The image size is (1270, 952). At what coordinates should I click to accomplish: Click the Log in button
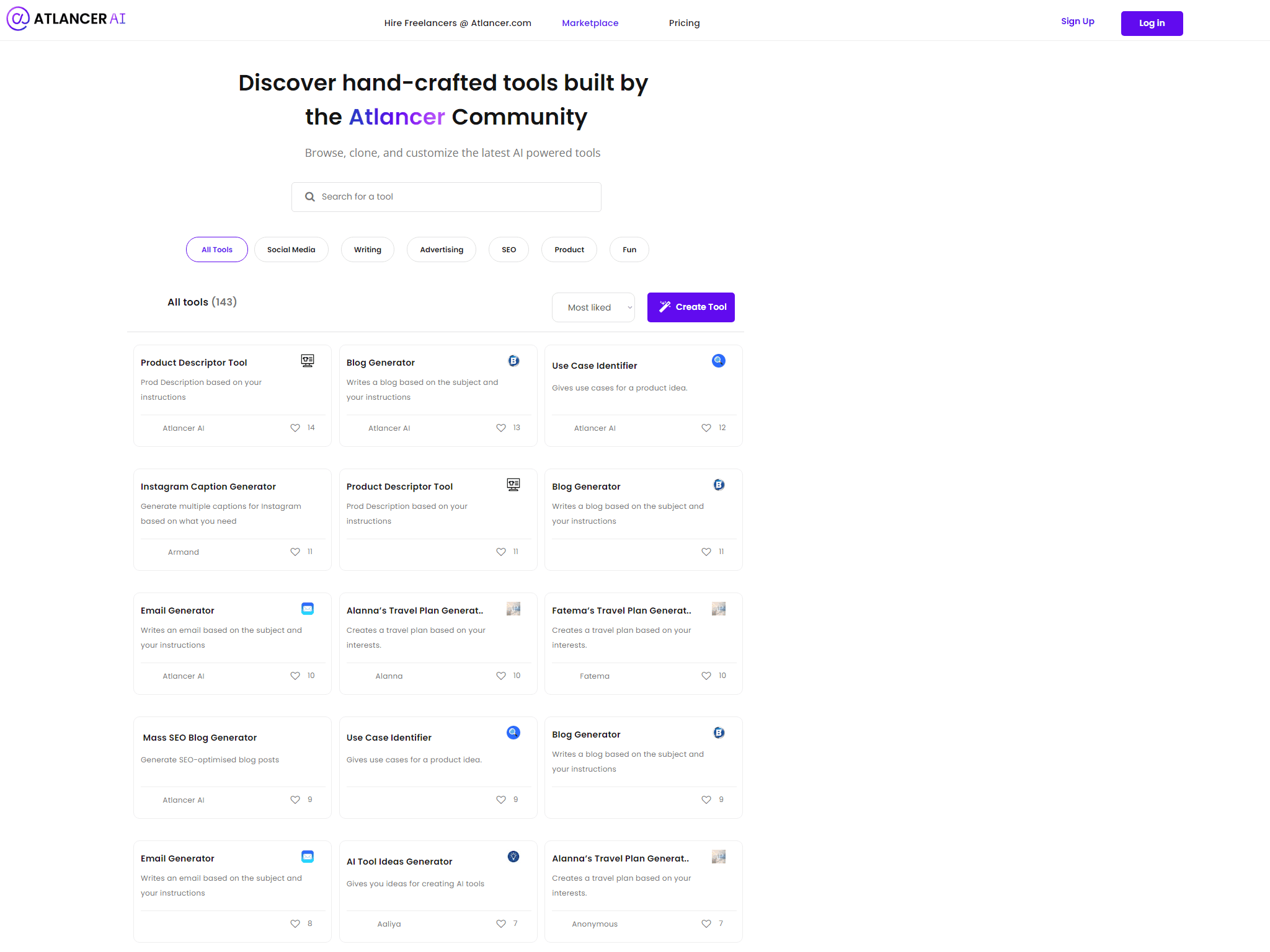click(1152, 24)
